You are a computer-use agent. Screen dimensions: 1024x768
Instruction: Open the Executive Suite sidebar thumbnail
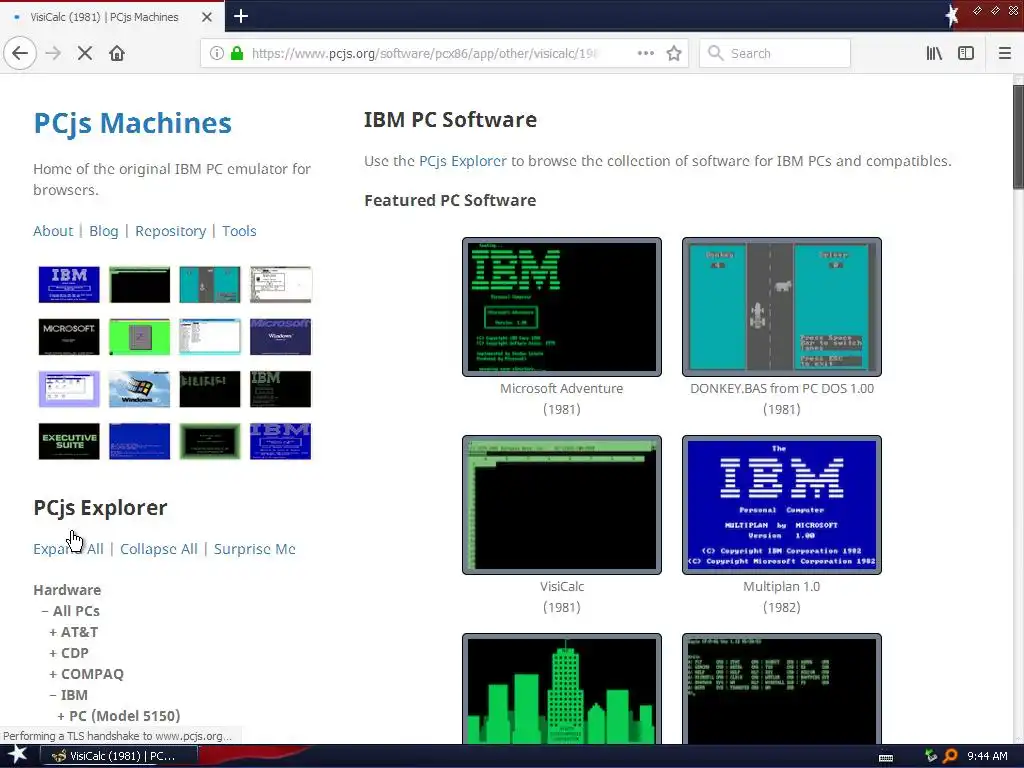(69, 441)
